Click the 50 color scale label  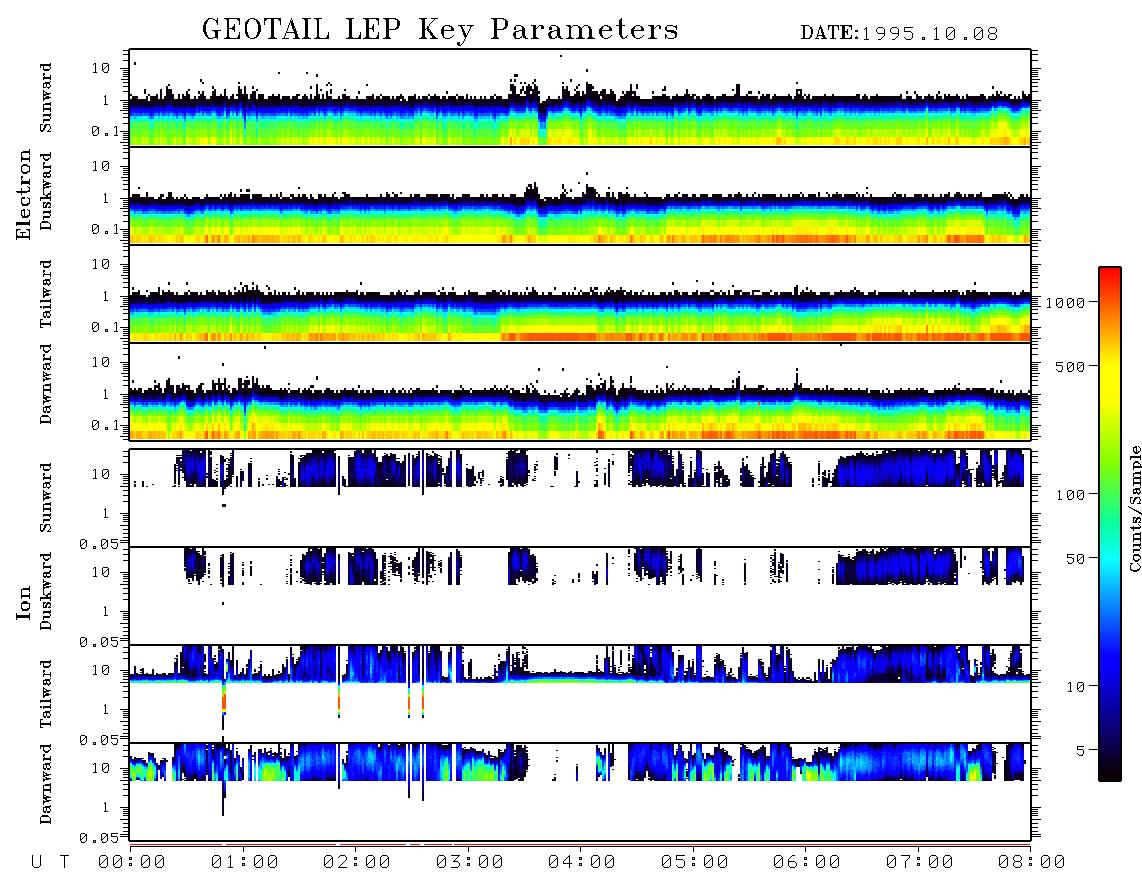pos(1076,559)
